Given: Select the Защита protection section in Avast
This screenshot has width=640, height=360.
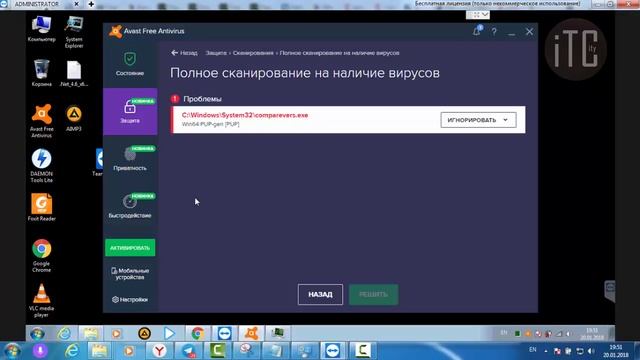Looking at the screenshot, I should coord(130,111).
